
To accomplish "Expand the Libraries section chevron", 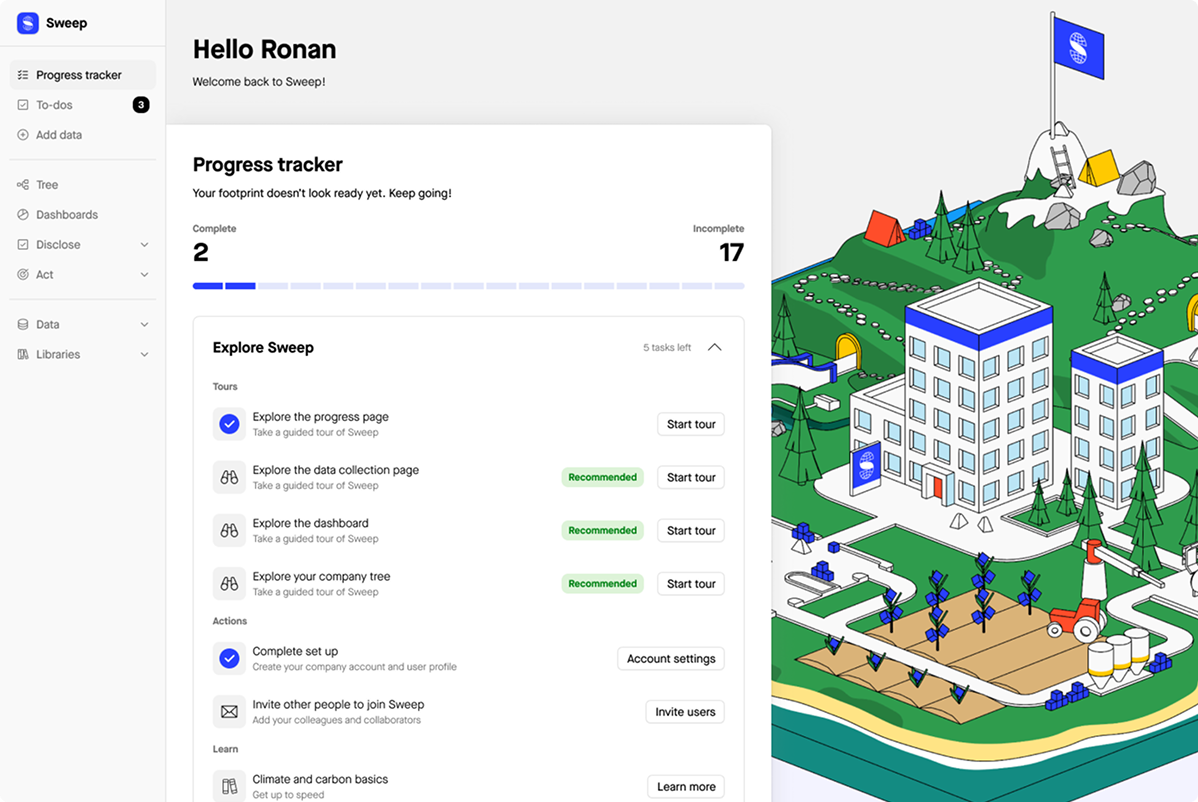I will pos(144,354).
